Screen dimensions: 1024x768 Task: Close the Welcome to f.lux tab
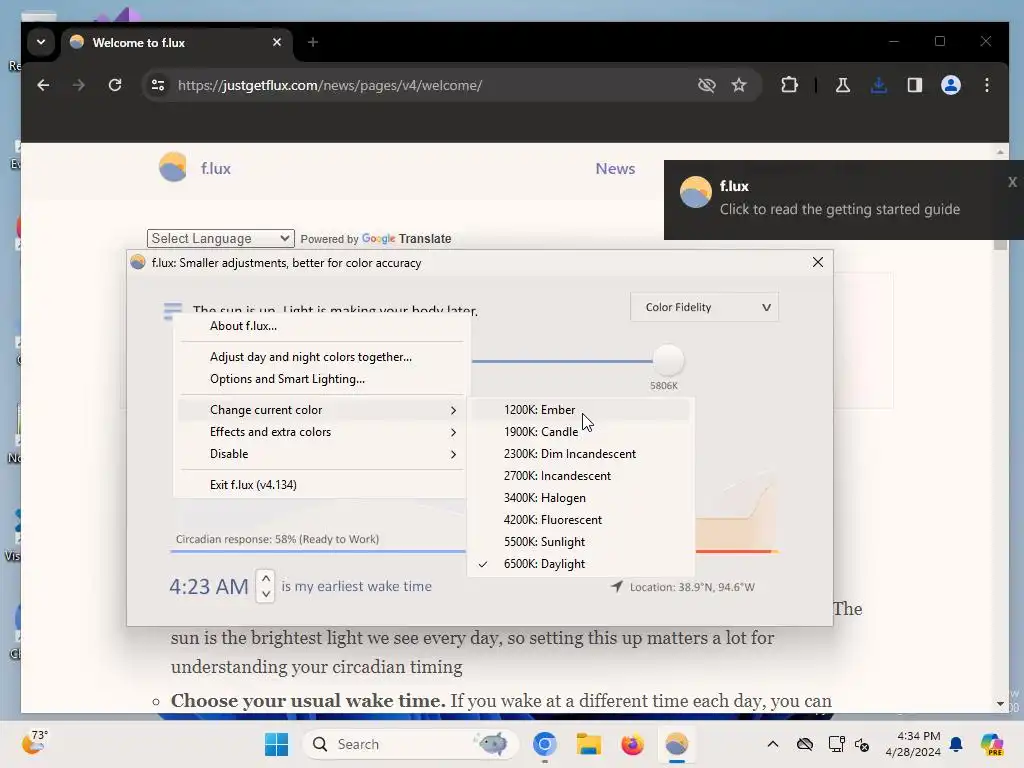click(x=277, y=42)
